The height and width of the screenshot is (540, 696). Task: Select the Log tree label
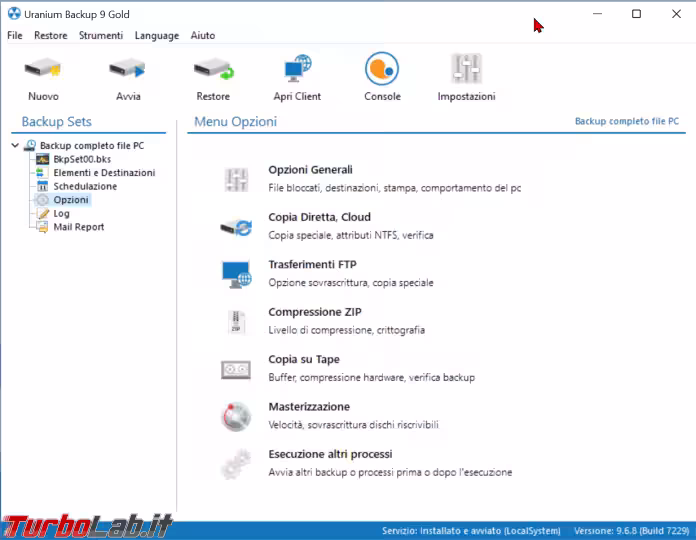(61, 213)
